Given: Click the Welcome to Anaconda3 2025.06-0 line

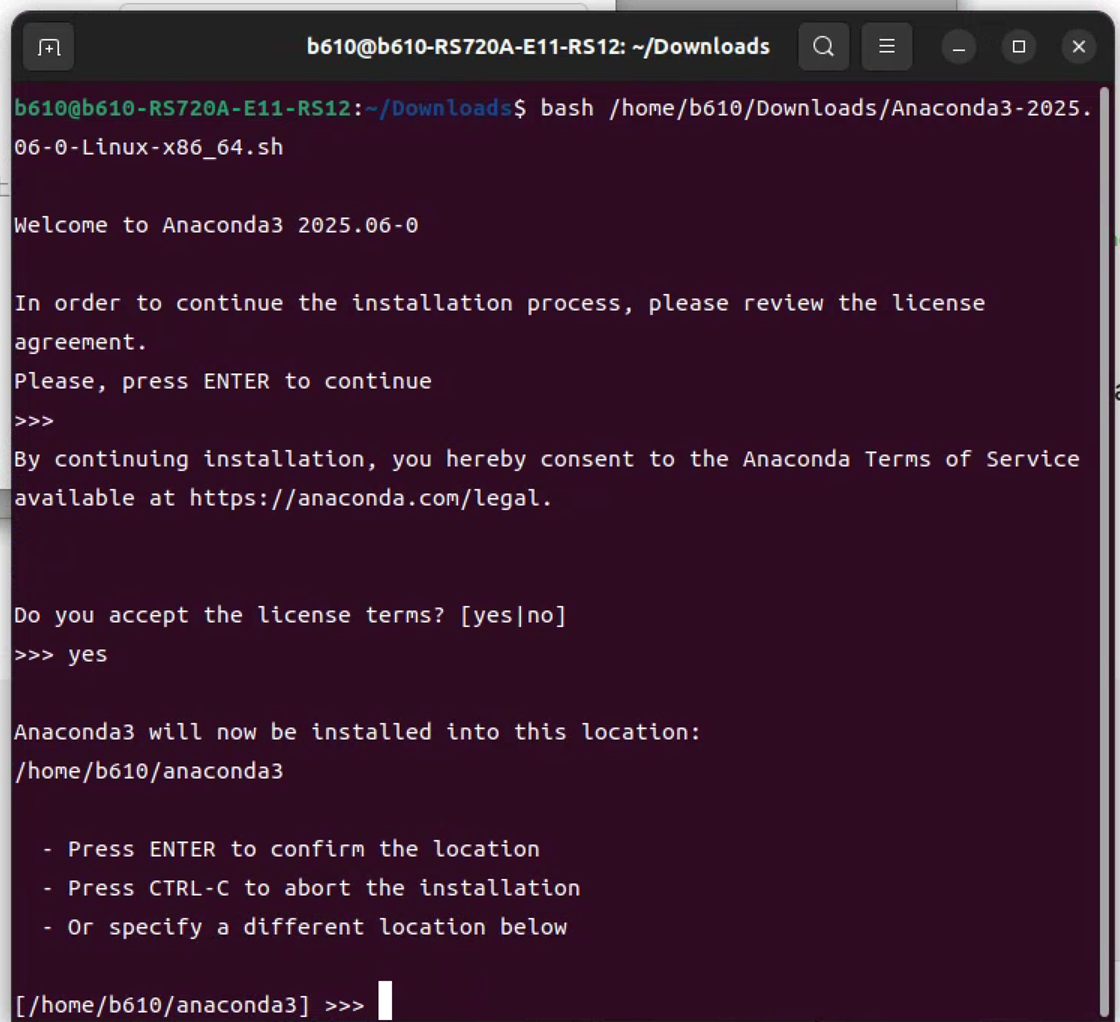Looking at the screenshot, I should 216,225.
